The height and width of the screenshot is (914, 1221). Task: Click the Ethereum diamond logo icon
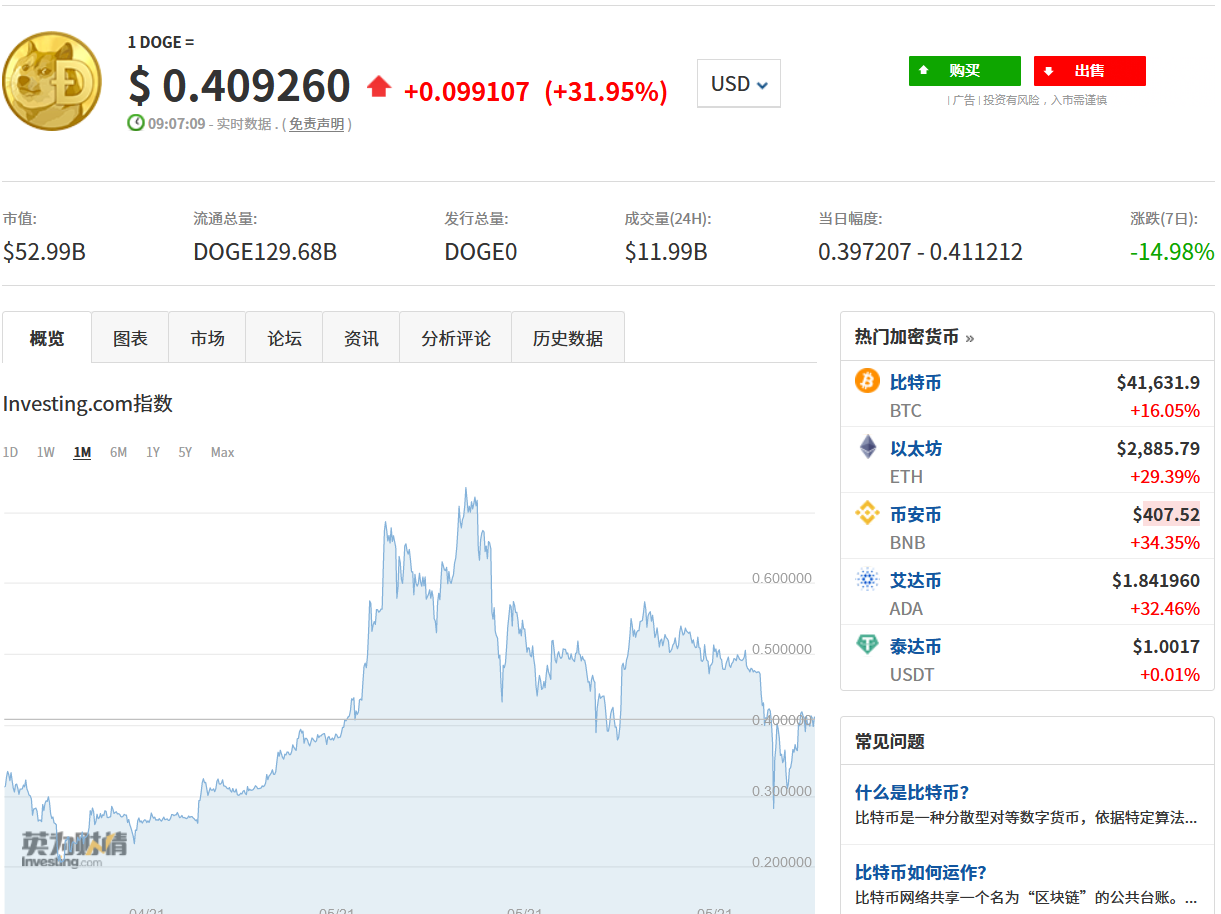coord(867,447)
